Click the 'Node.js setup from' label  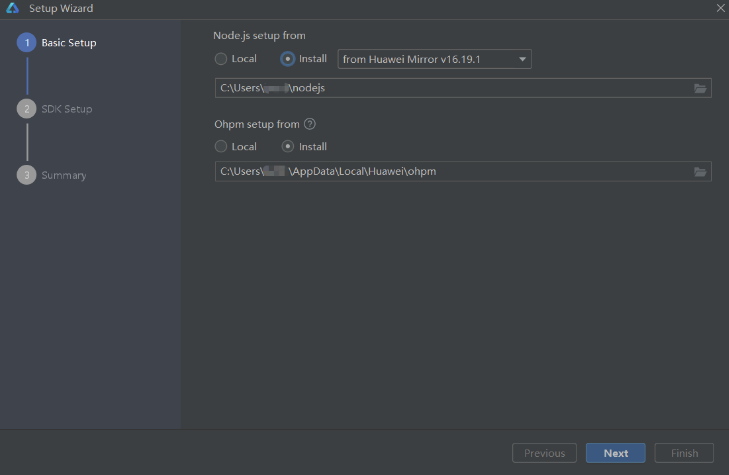(x=259, y=35)
